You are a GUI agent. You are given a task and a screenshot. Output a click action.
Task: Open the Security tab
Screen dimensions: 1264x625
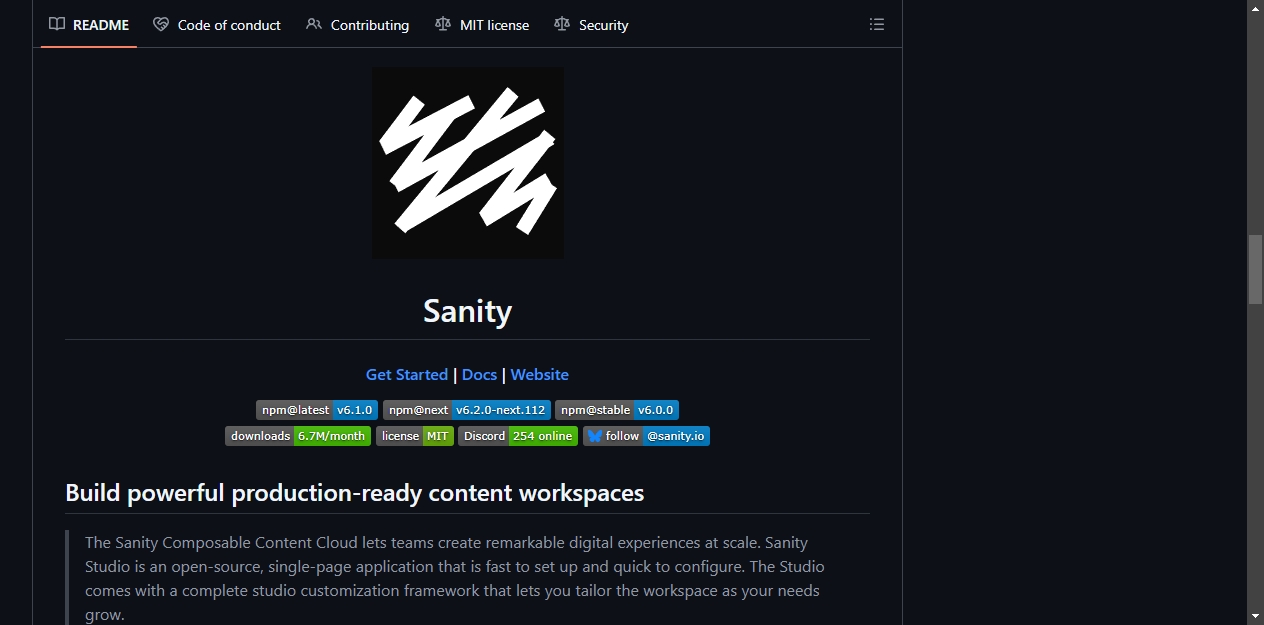[x=591, y=25]
